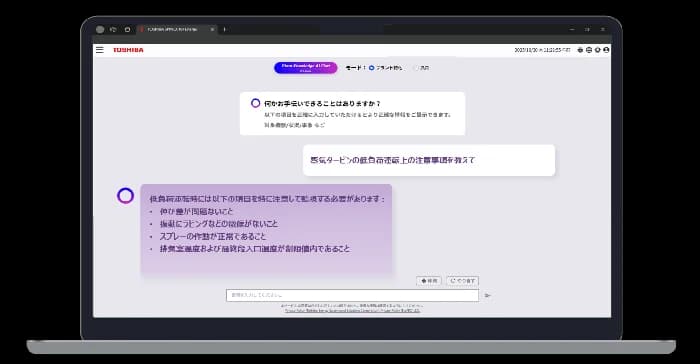This screenshot has height=364, width=700.
Task: Send the message with the arrow icon
Action: 488,295
